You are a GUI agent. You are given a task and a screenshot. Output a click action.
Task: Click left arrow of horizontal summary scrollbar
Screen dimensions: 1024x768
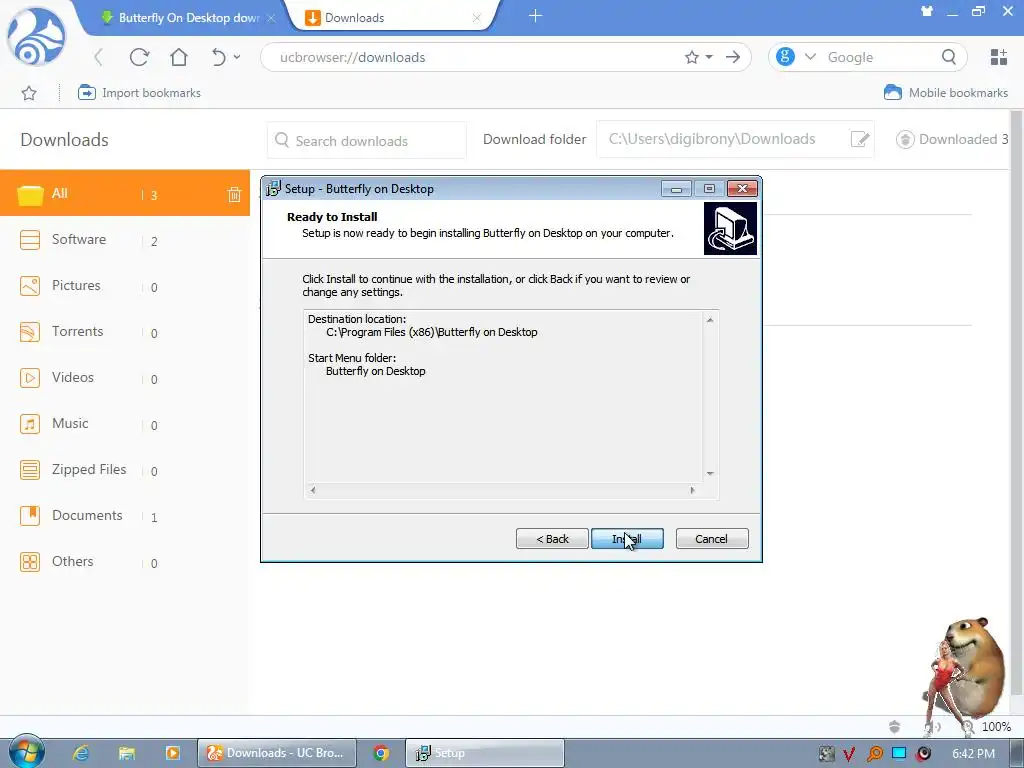(x=313, y=490)
